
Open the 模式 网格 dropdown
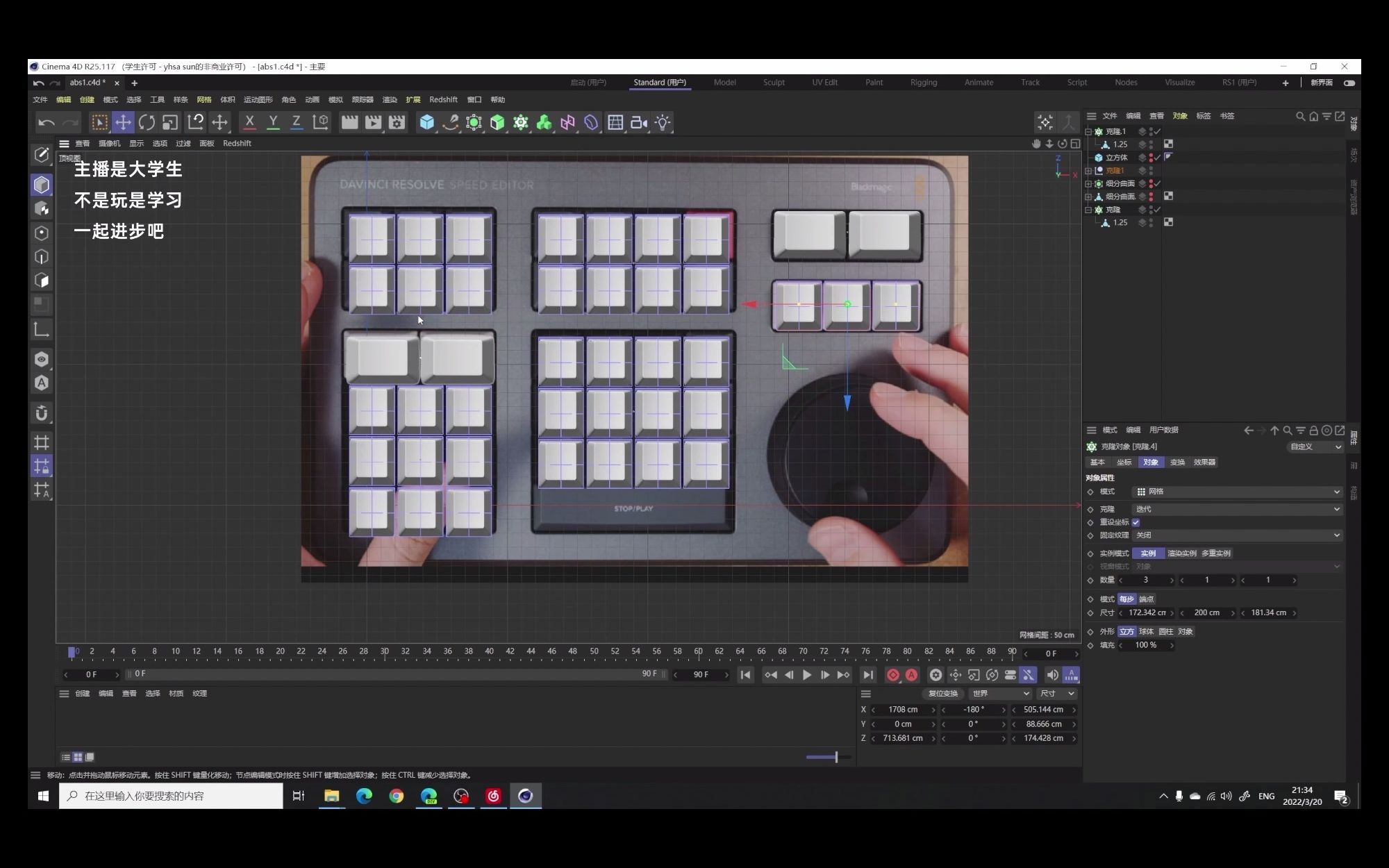[1236, 492]
